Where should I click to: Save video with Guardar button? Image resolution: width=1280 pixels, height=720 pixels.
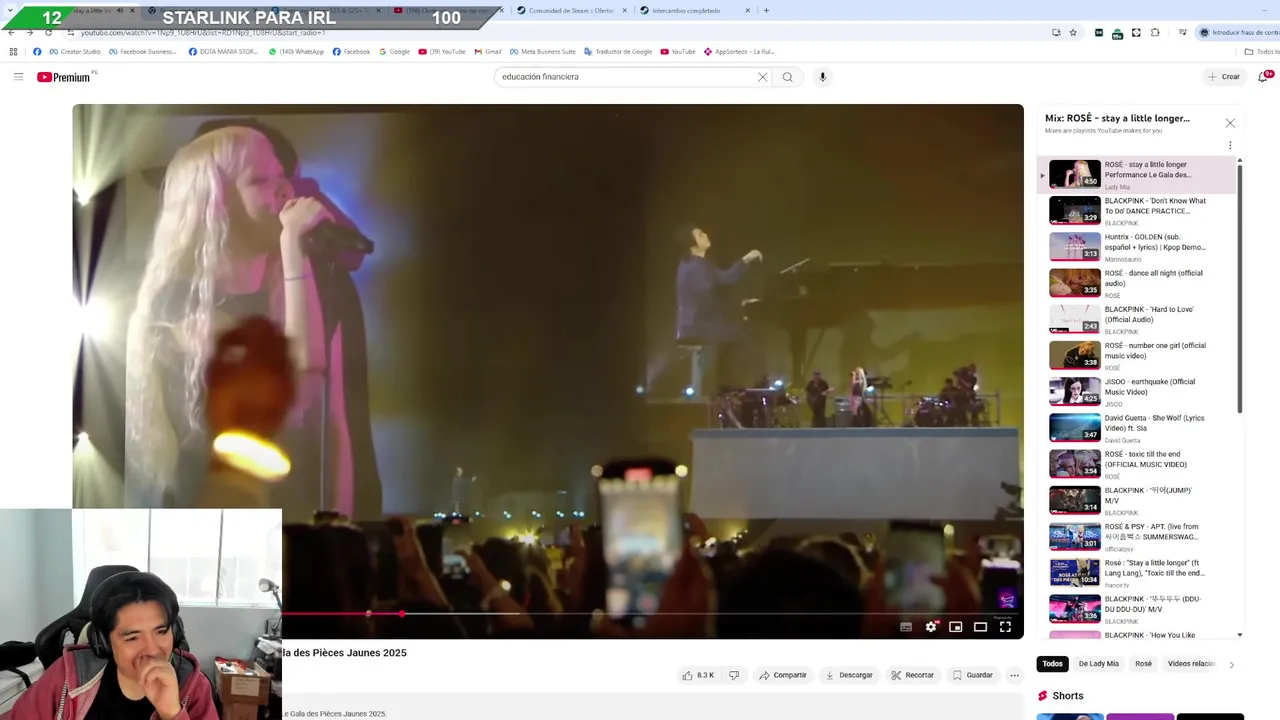point(973,675)
